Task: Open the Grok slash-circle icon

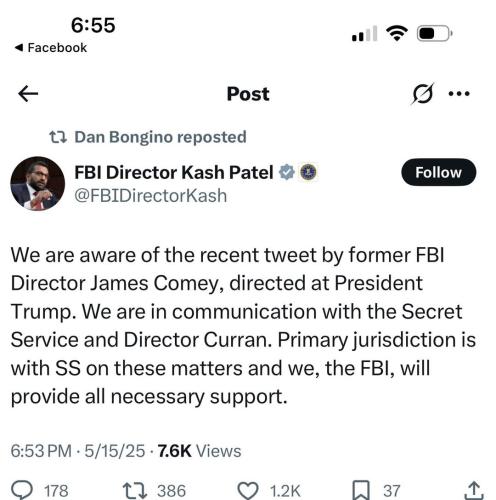Action: pos(423,94)
